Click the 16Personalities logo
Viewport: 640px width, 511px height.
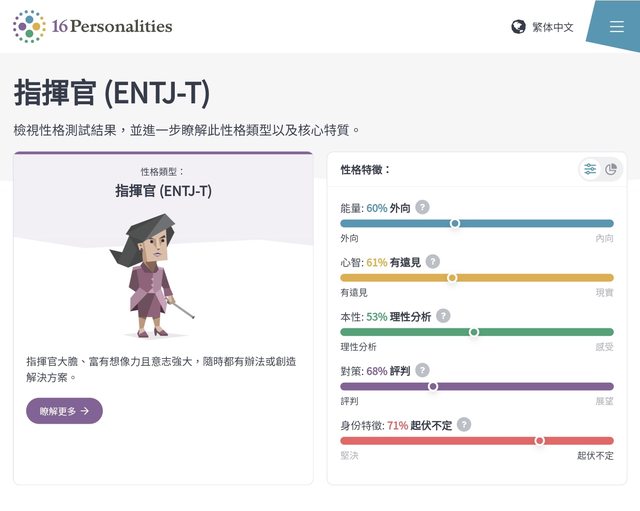29,27
